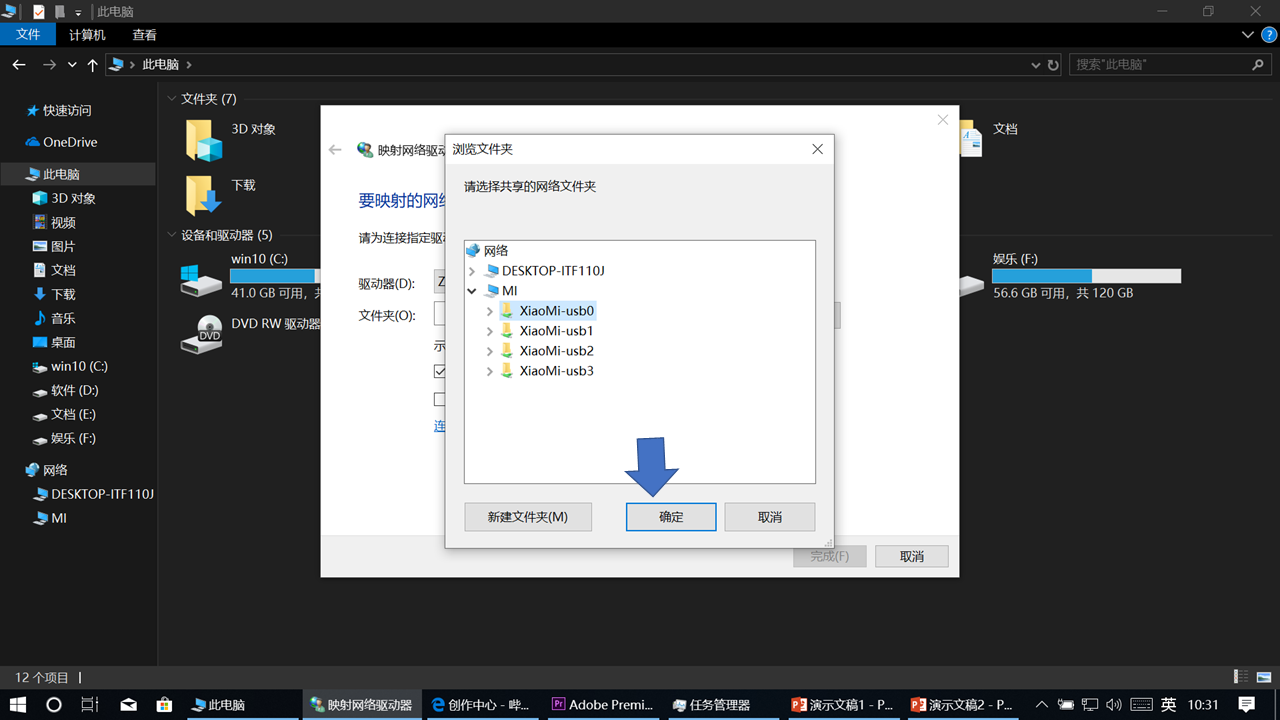The width and height of the screenshot is (1280, 720).
Task: Uncheck the ticked checkbox in the map drive dialog
Action: pyautogui.click(x=440, y=371)
